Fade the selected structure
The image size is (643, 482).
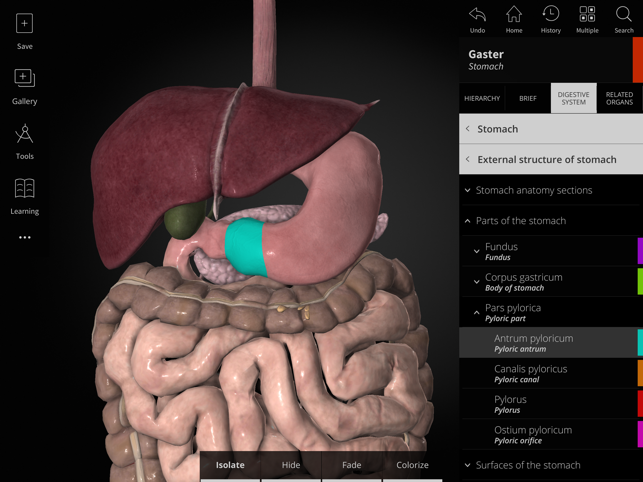click(x=351, y=465)
